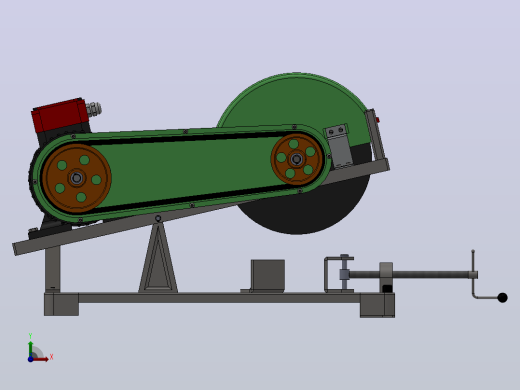This screenshot has height=390, width=520.
Task: Click the black knob on the vise crank
Action: [502, 298]
